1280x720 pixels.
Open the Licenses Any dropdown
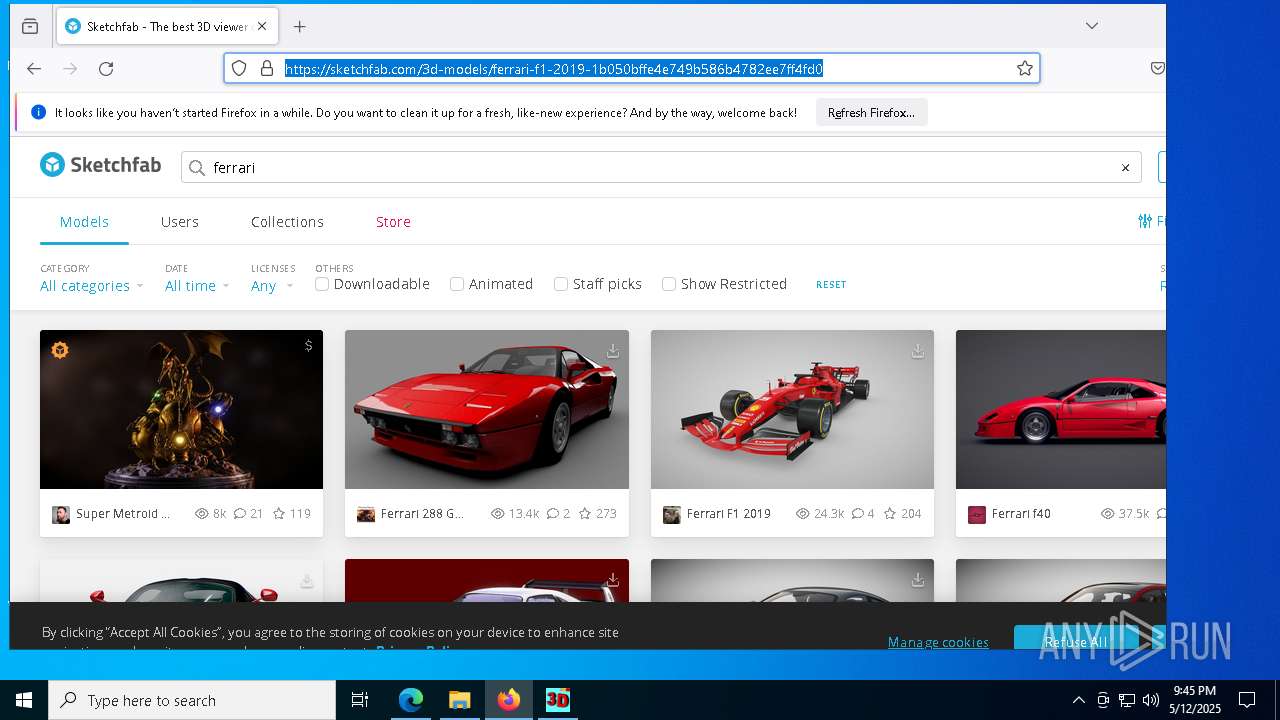click(272, 286)
